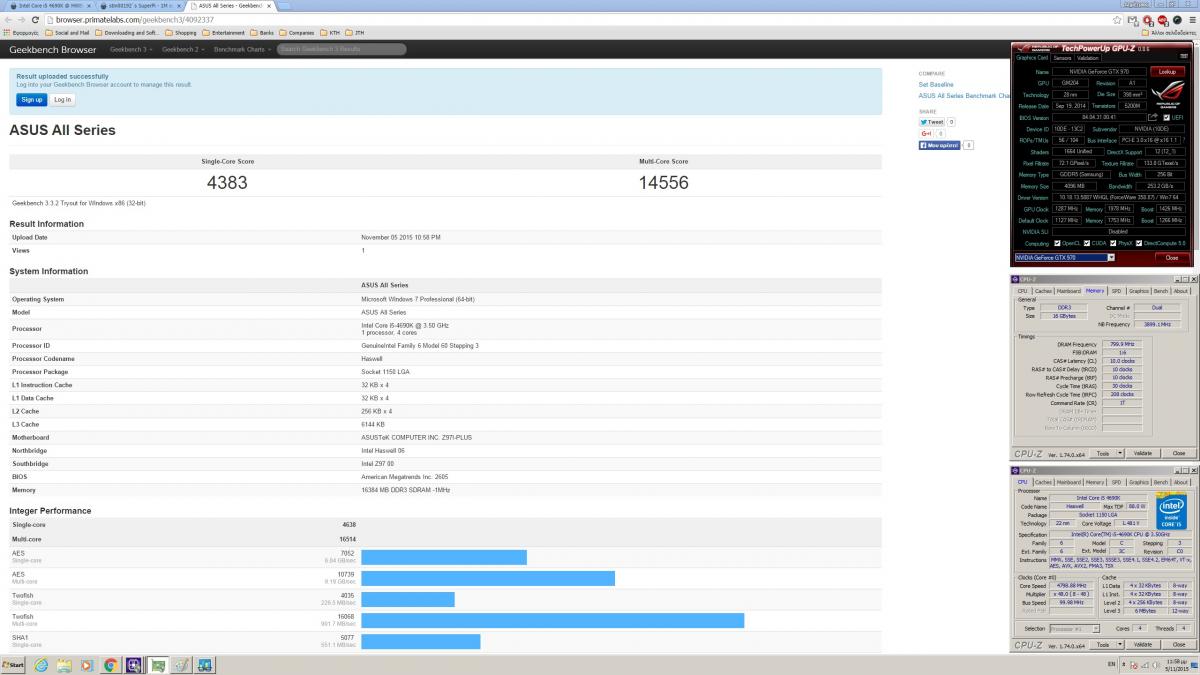Bookmark this page with the star icon
The image size is (1200, 675).
[x=1117, y=20]
